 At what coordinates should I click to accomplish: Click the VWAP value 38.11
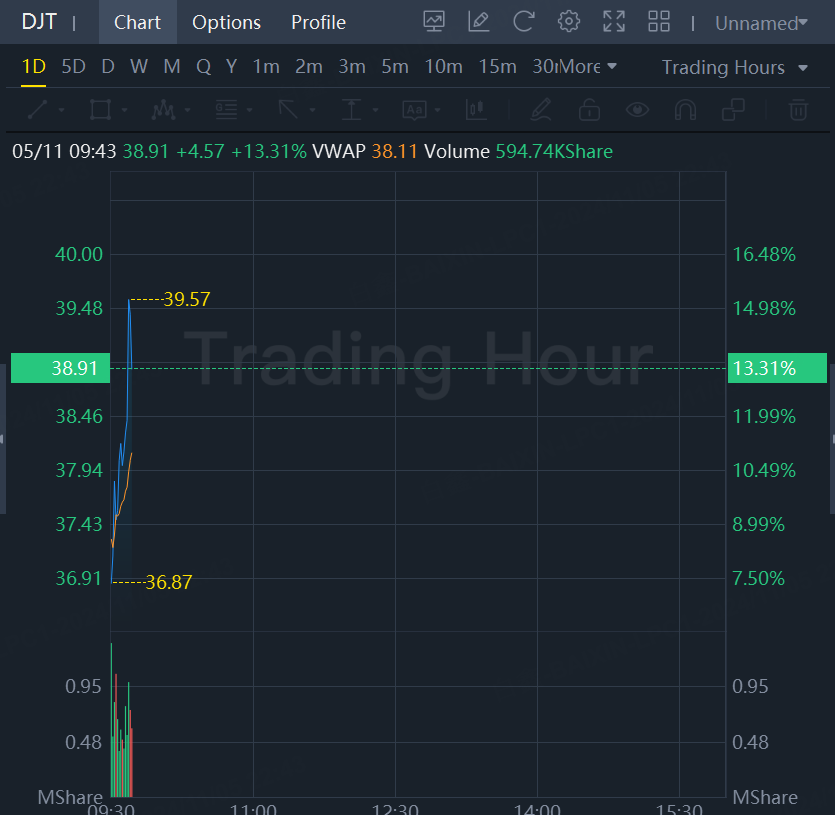tap(394, 151)
